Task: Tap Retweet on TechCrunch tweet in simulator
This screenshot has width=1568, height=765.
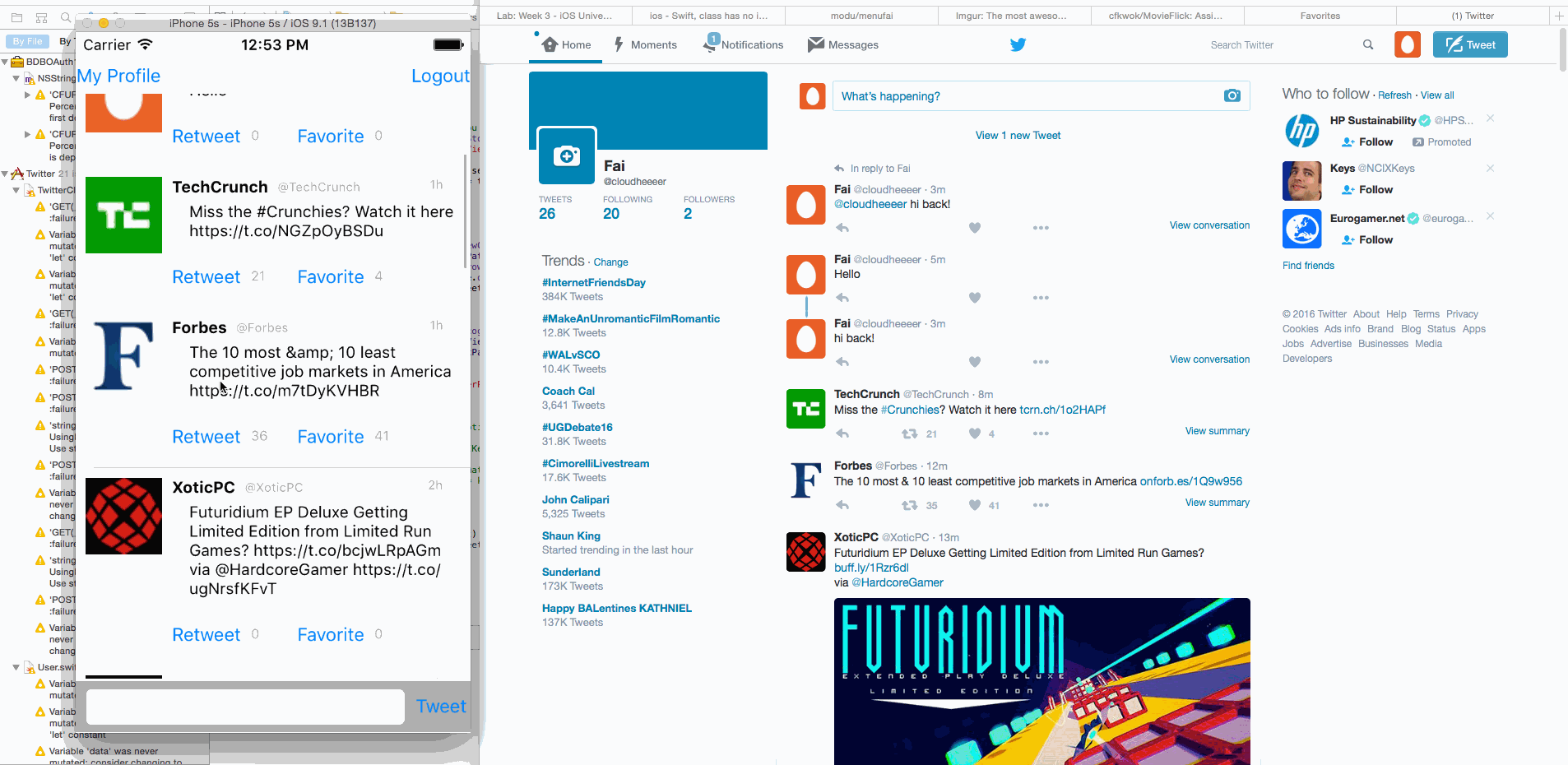Action: click(x=206, y=276)
